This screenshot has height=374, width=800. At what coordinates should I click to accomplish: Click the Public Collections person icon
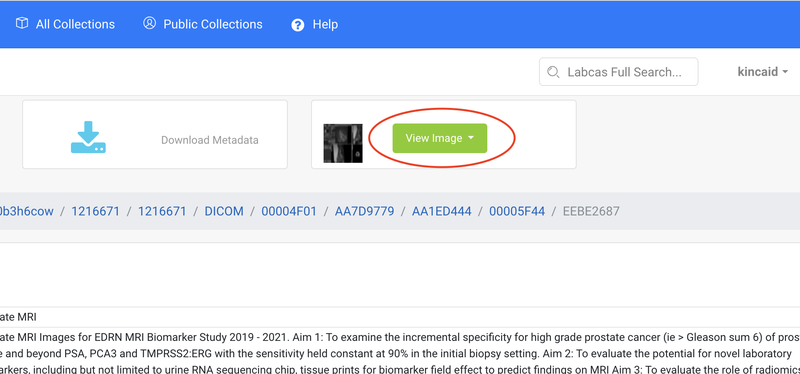click(x=149, y=23)
